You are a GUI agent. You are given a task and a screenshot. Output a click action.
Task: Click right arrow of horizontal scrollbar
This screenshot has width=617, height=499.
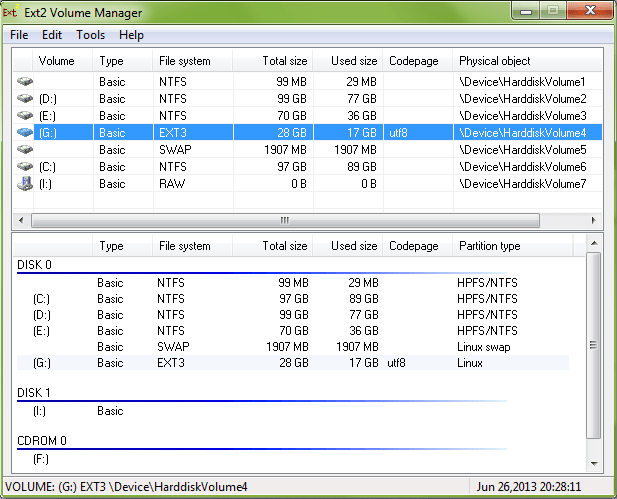tap(593, 220)
